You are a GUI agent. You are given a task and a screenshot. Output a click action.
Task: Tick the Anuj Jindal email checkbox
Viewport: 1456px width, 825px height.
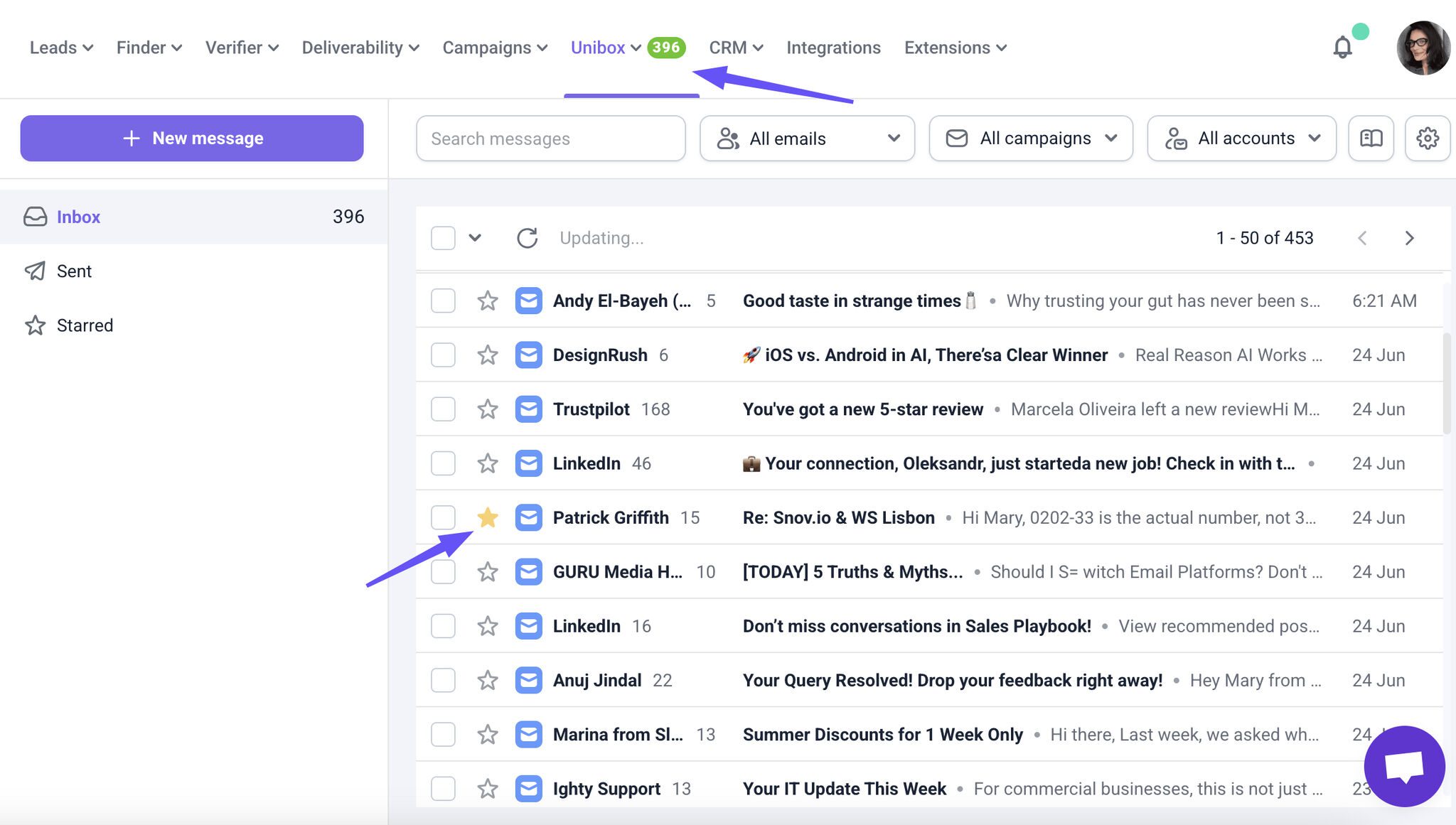pyautogui.click(x=443, y=680)
